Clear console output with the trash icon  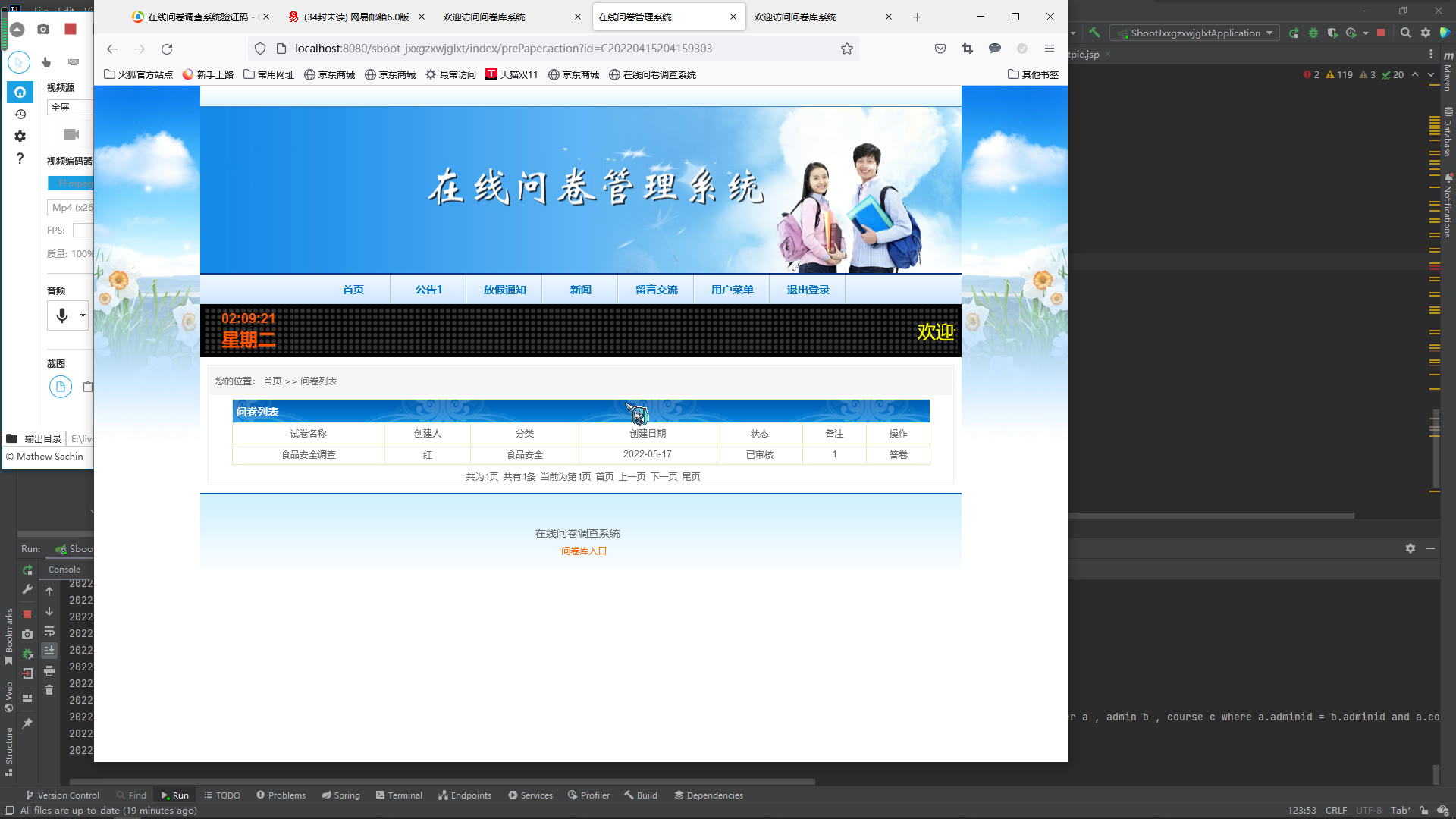pos(49,689)
